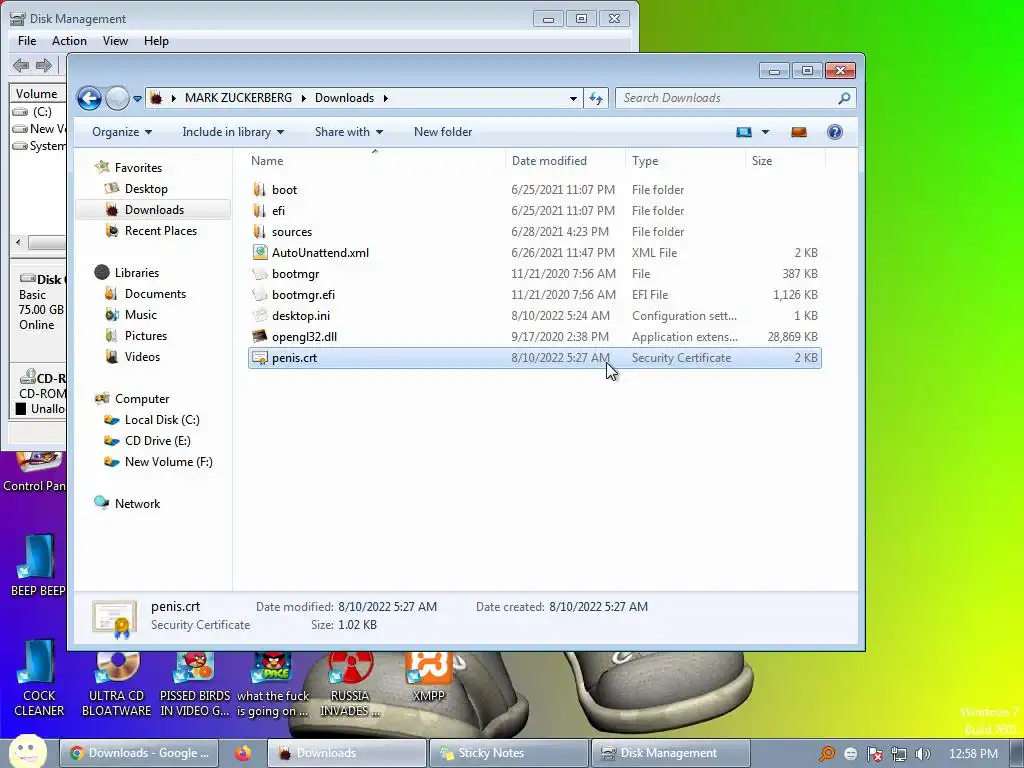Open the PISSED BIRDS desktop shortcut
This screenshot has width=1024, height=768.
[x=195, y=684]
